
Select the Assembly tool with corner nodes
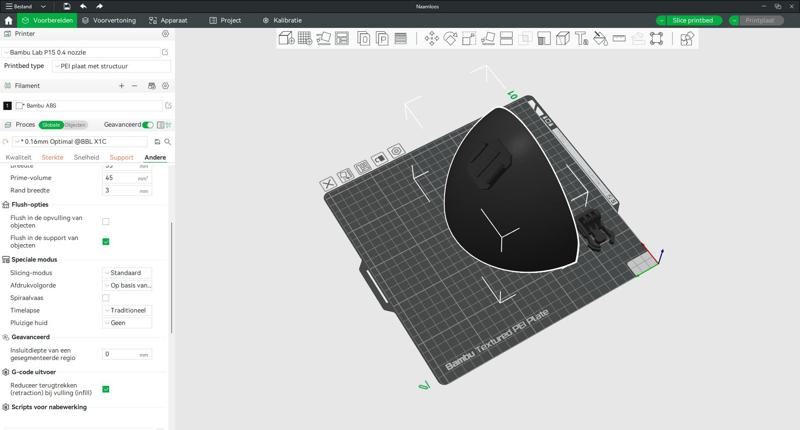pyautogui.click(x=657, y=38)
